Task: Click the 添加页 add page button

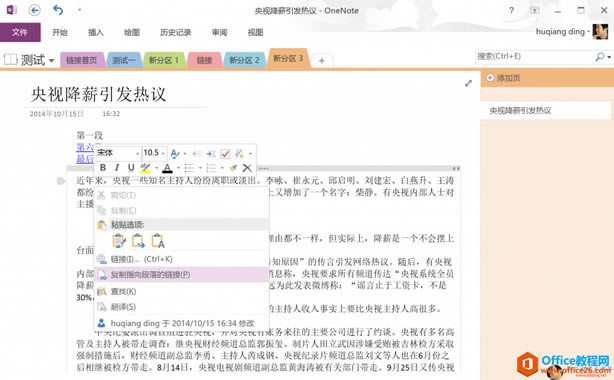Action: (504, 78)
